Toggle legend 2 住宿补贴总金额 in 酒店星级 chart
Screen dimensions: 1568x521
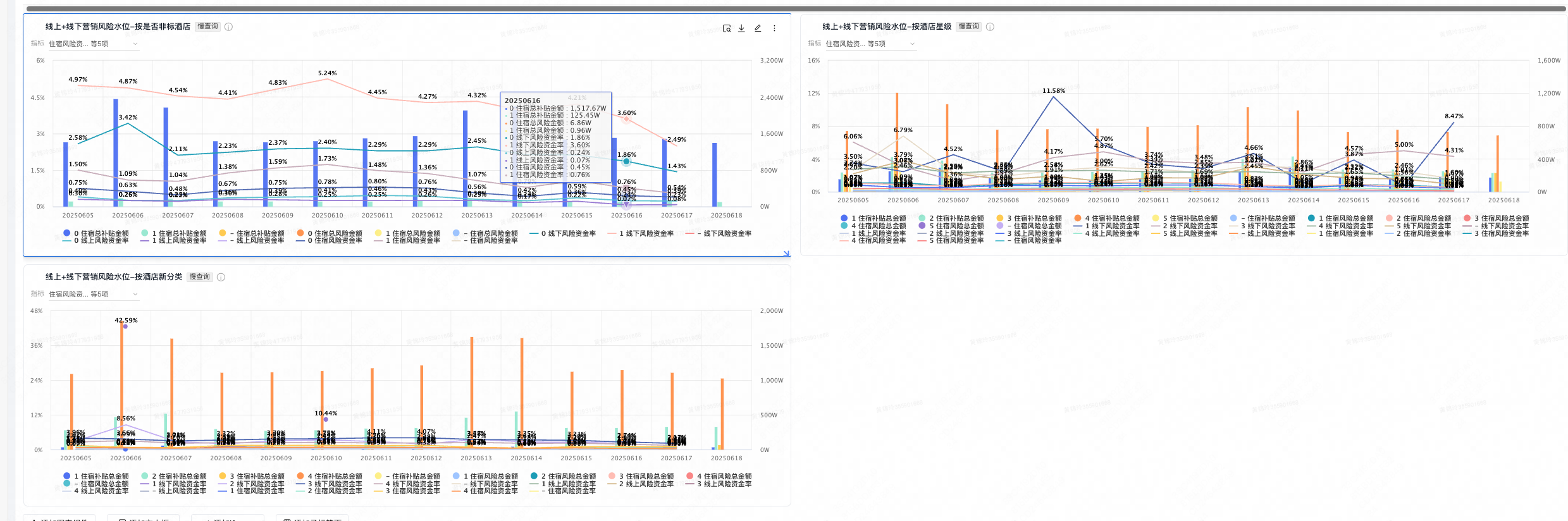951,218
